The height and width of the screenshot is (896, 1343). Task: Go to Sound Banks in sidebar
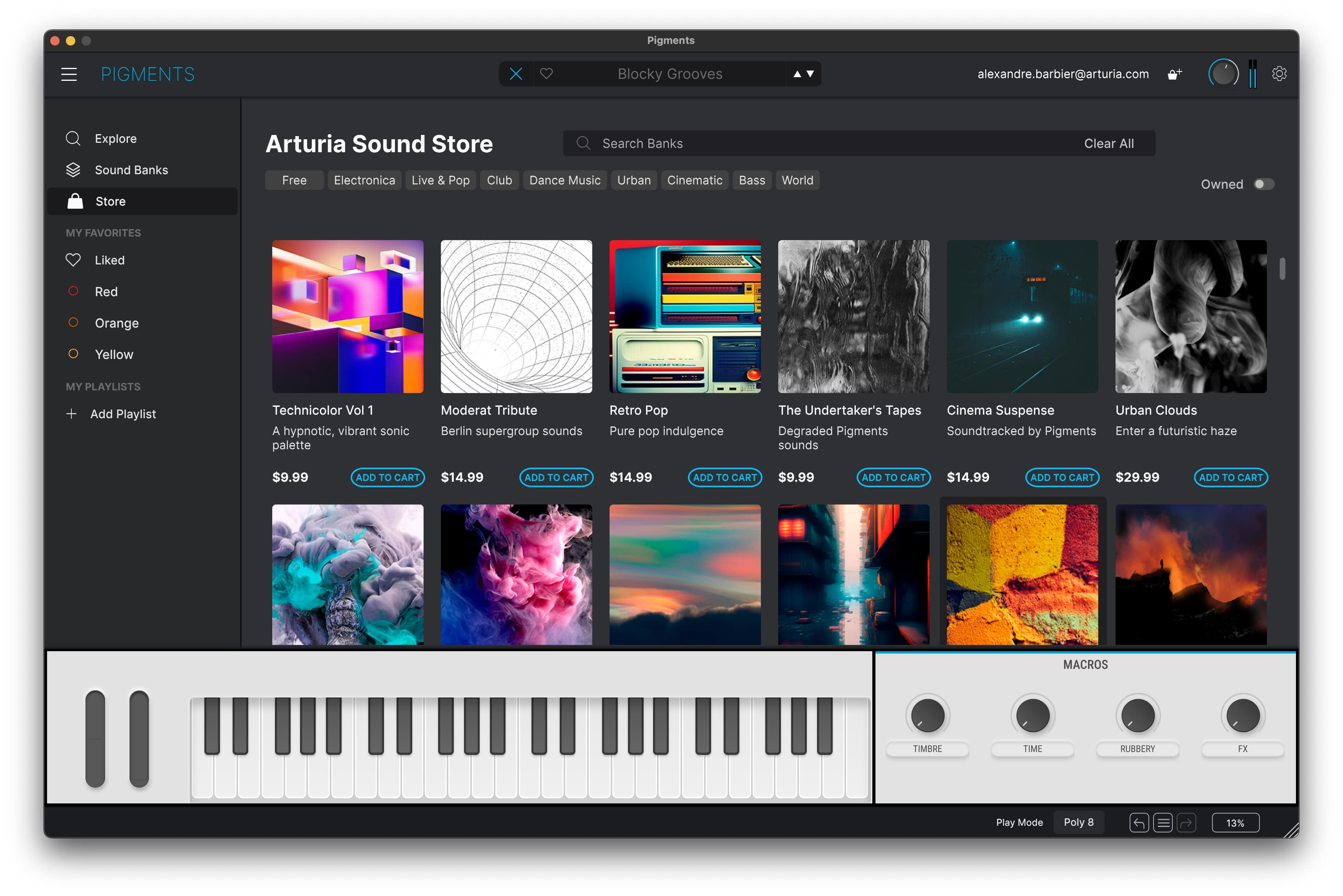[x=131, y=170]
